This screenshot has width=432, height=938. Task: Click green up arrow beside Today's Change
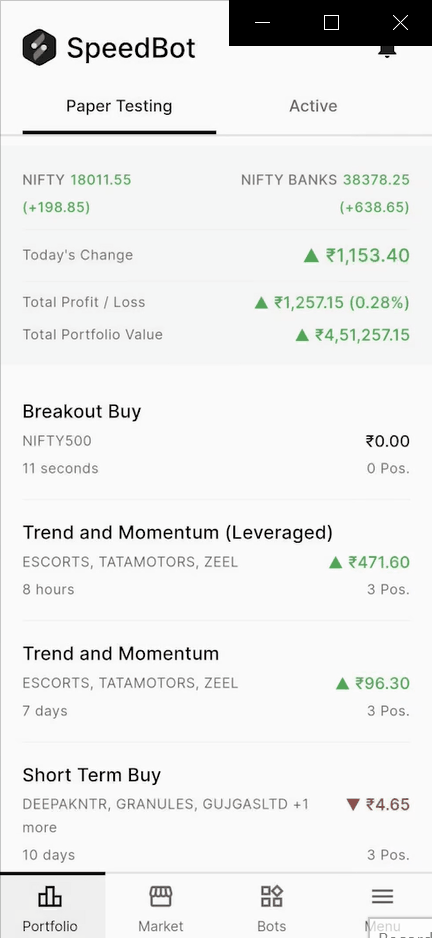311,256
